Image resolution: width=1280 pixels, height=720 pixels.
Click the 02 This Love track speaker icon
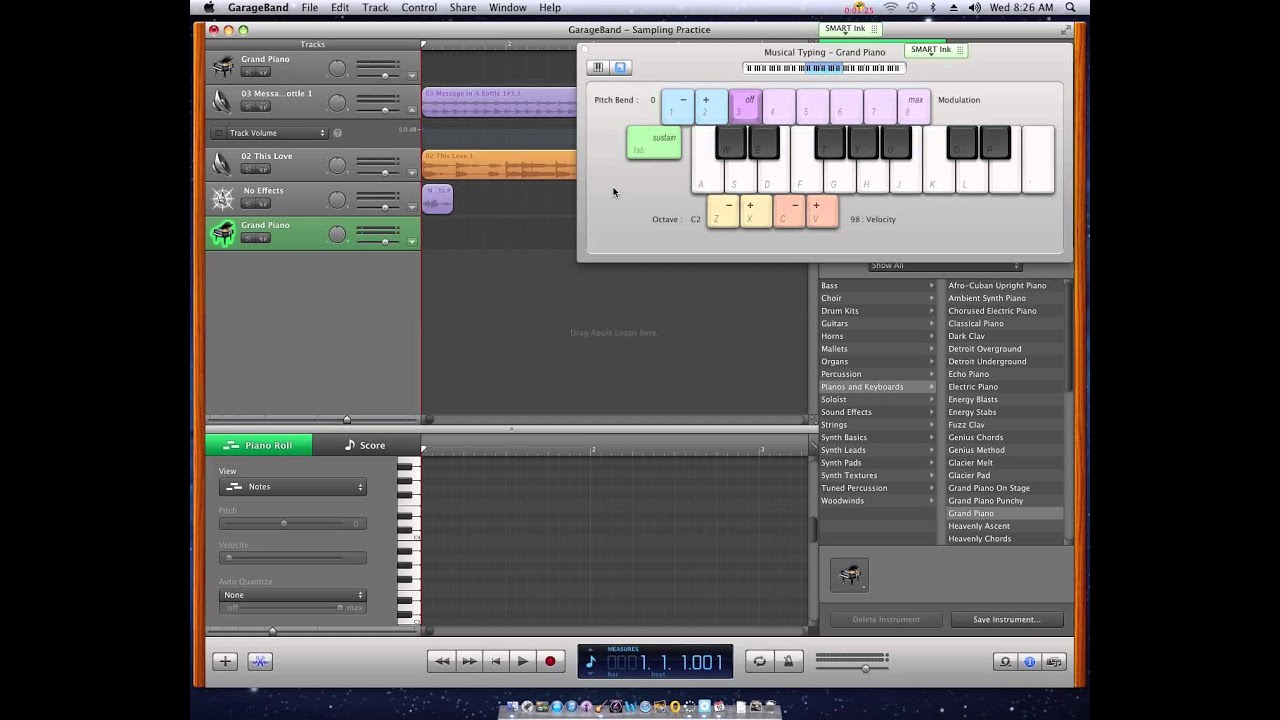[222, 164]
